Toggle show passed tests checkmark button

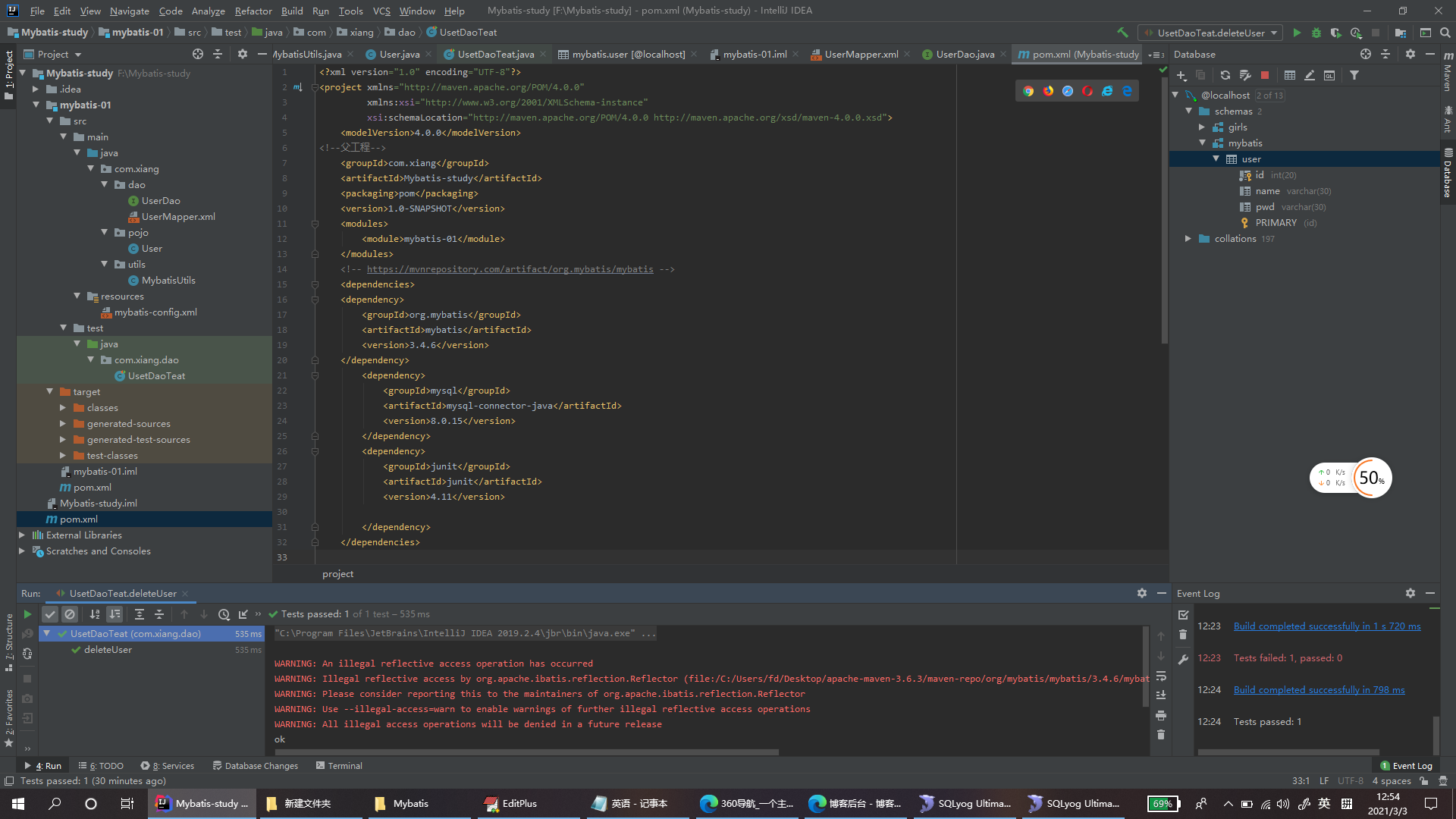coord(50,614)
